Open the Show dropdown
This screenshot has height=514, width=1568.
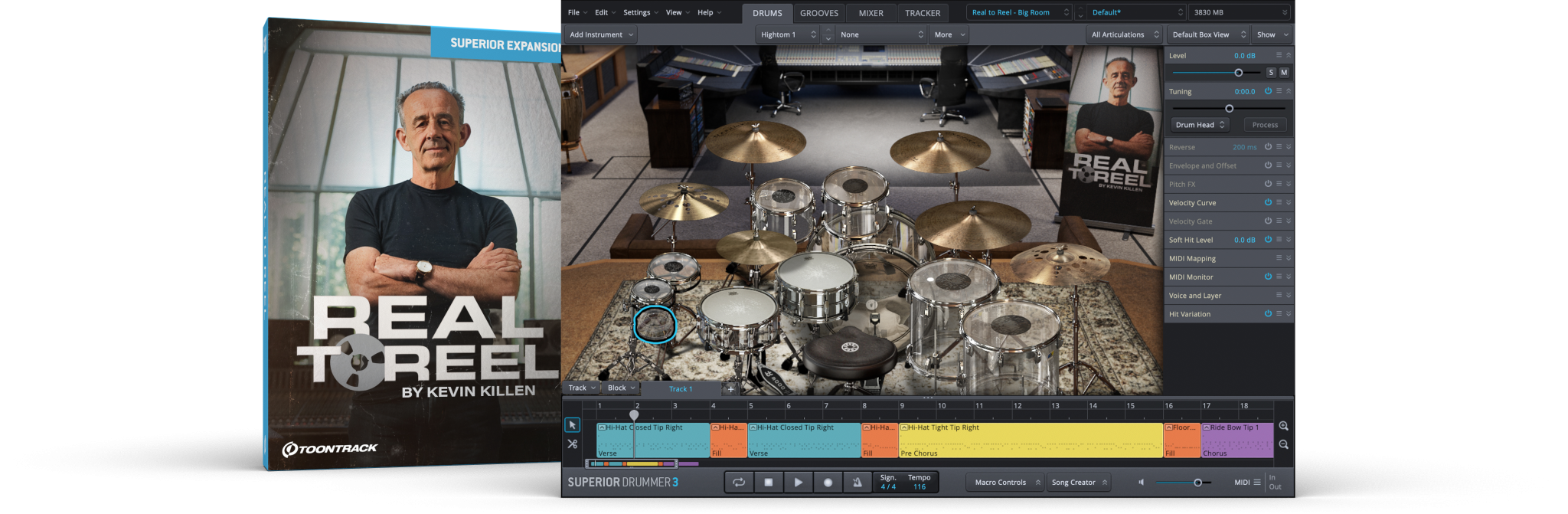[1272, 34]
